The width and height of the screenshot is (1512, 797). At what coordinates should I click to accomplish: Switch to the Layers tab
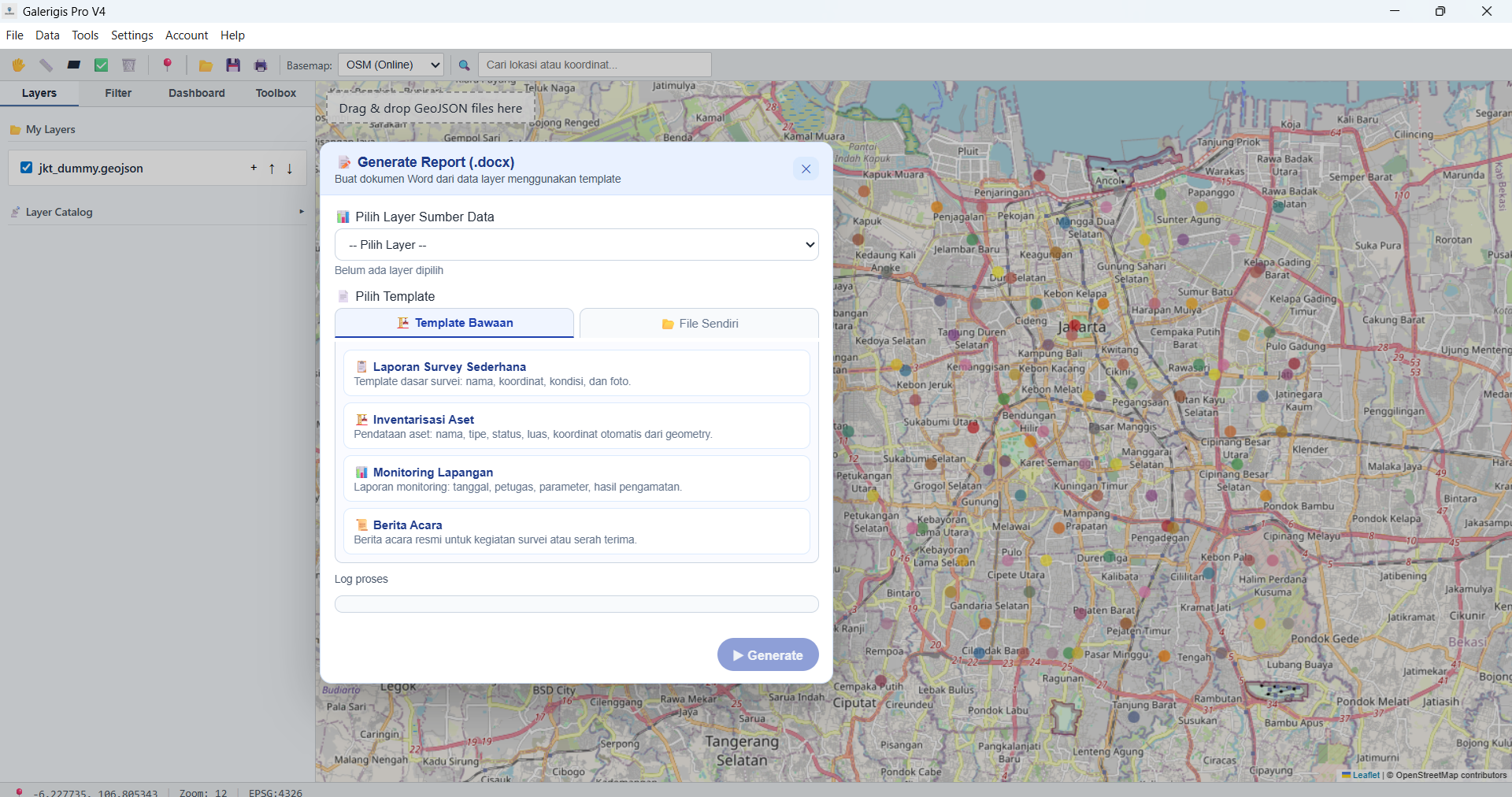(x=39, y=93)
